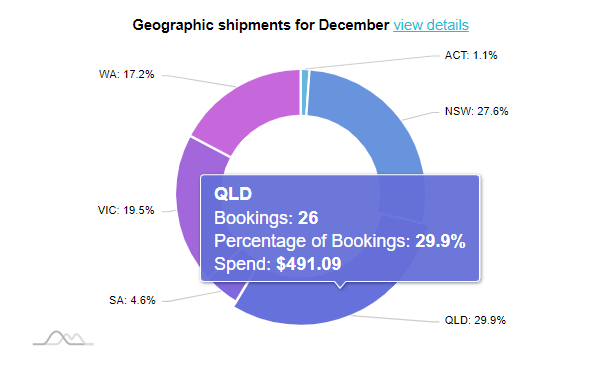Viewport: 599px width, 366px height.
Task: Click the Bookings: 26 tooltip line
Action: tap(266, 218)
